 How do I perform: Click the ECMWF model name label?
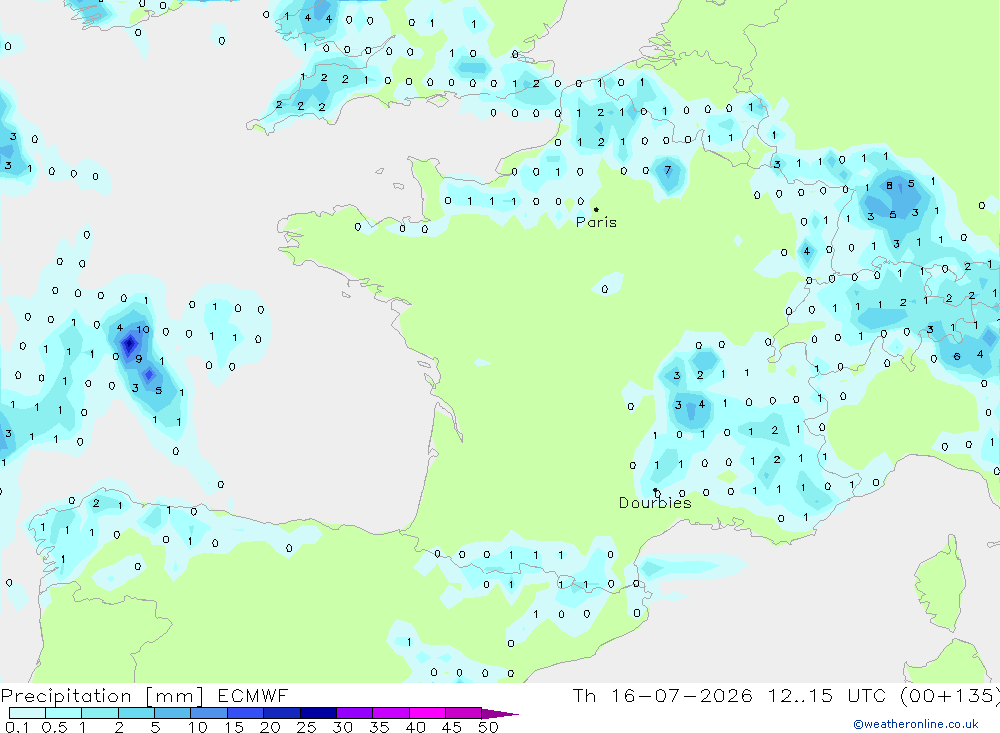tap(253, 695)
